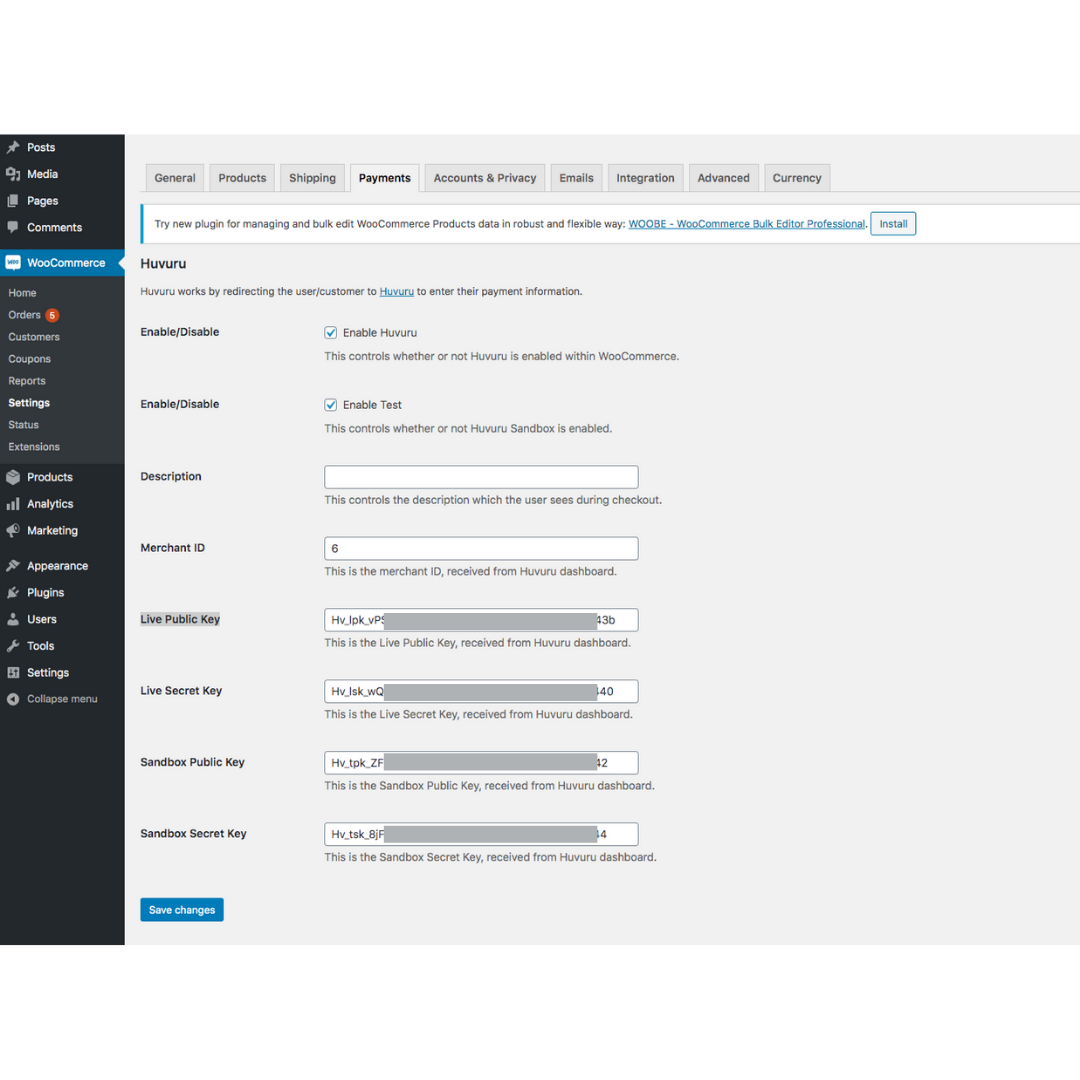The height and width of the screenshot is (1080, 1080).
Task: Follow the Huvuru link in description
Action: pos(397,291)
